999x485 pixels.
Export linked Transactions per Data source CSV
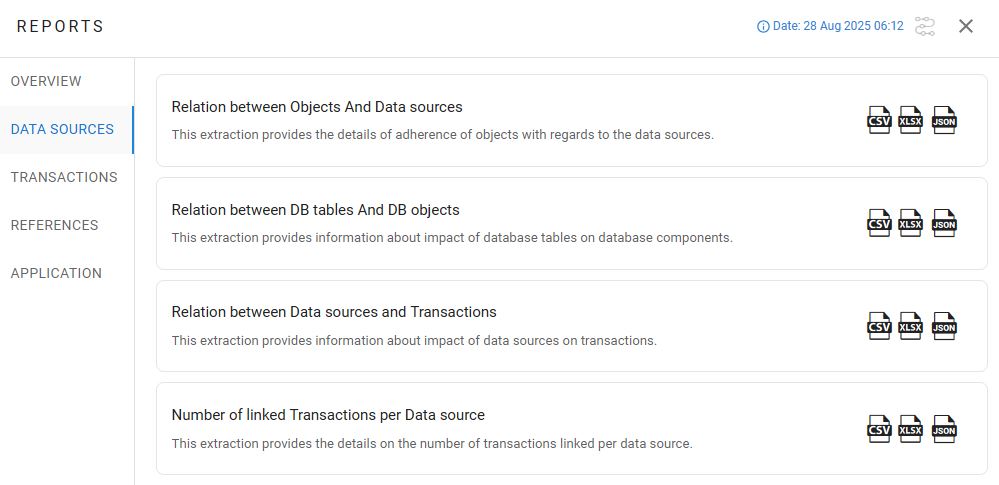[x=879, y=429]
